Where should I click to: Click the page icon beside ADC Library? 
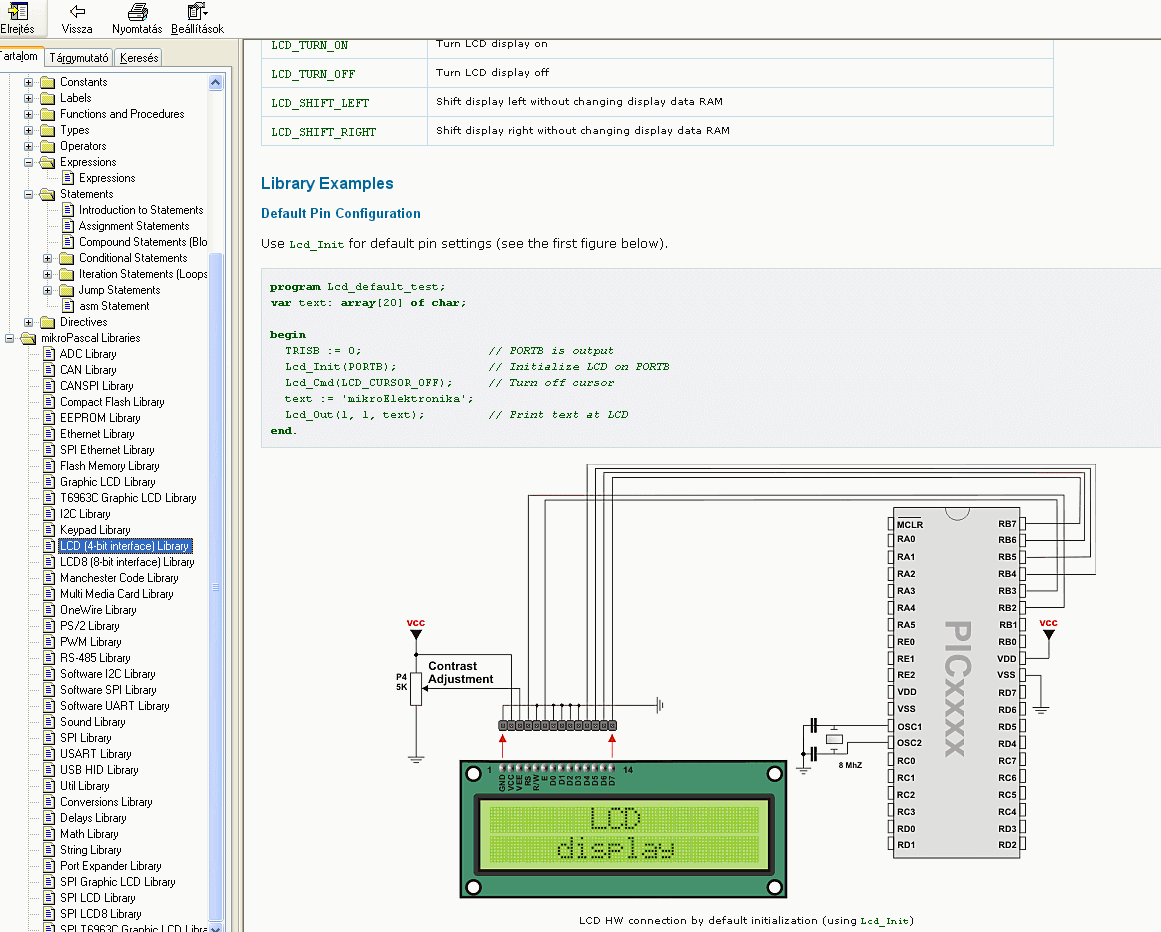pos(49,354)
